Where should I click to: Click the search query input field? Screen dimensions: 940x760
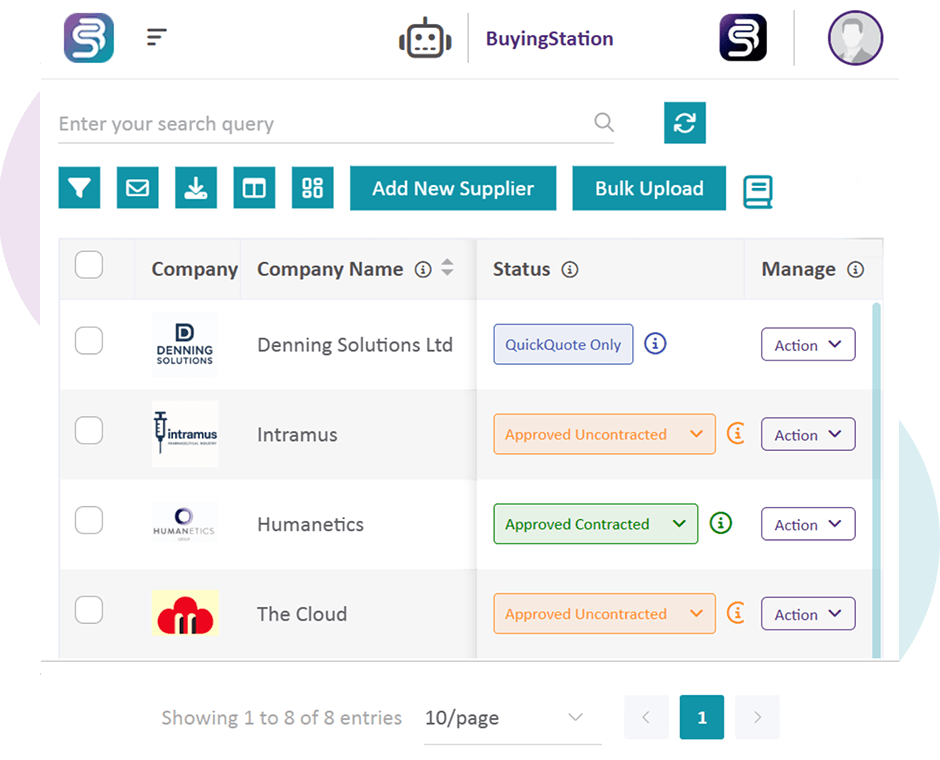[320, 124]
